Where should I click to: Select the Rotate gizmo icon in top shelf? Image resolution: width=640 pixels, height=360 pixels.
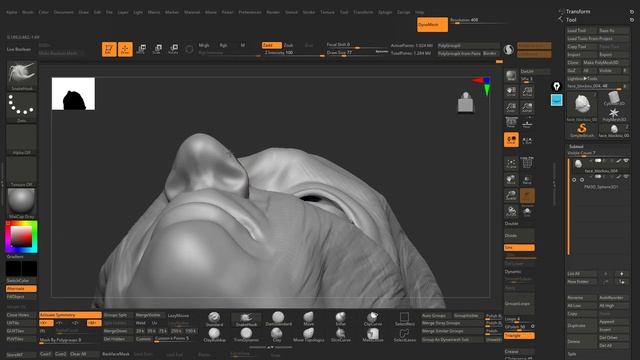click(173, 49)
